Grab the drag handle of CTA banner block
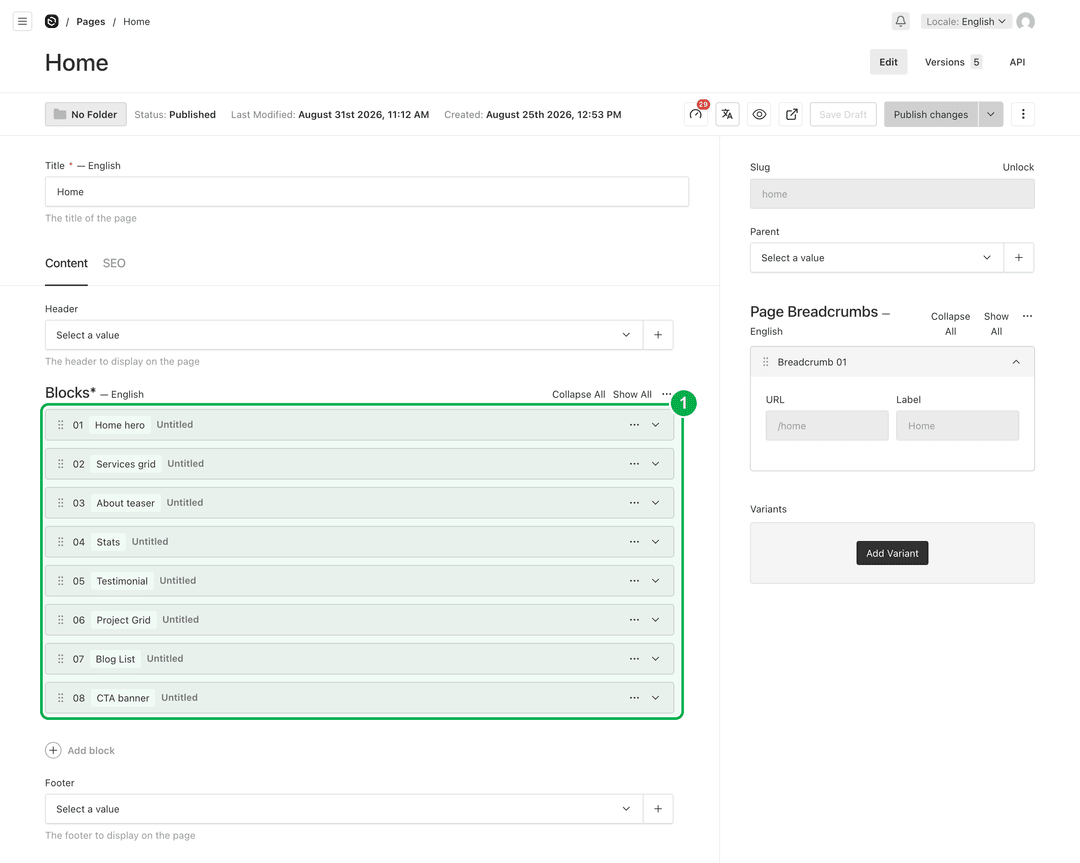The image size is (1080, 863). point(61,698)
